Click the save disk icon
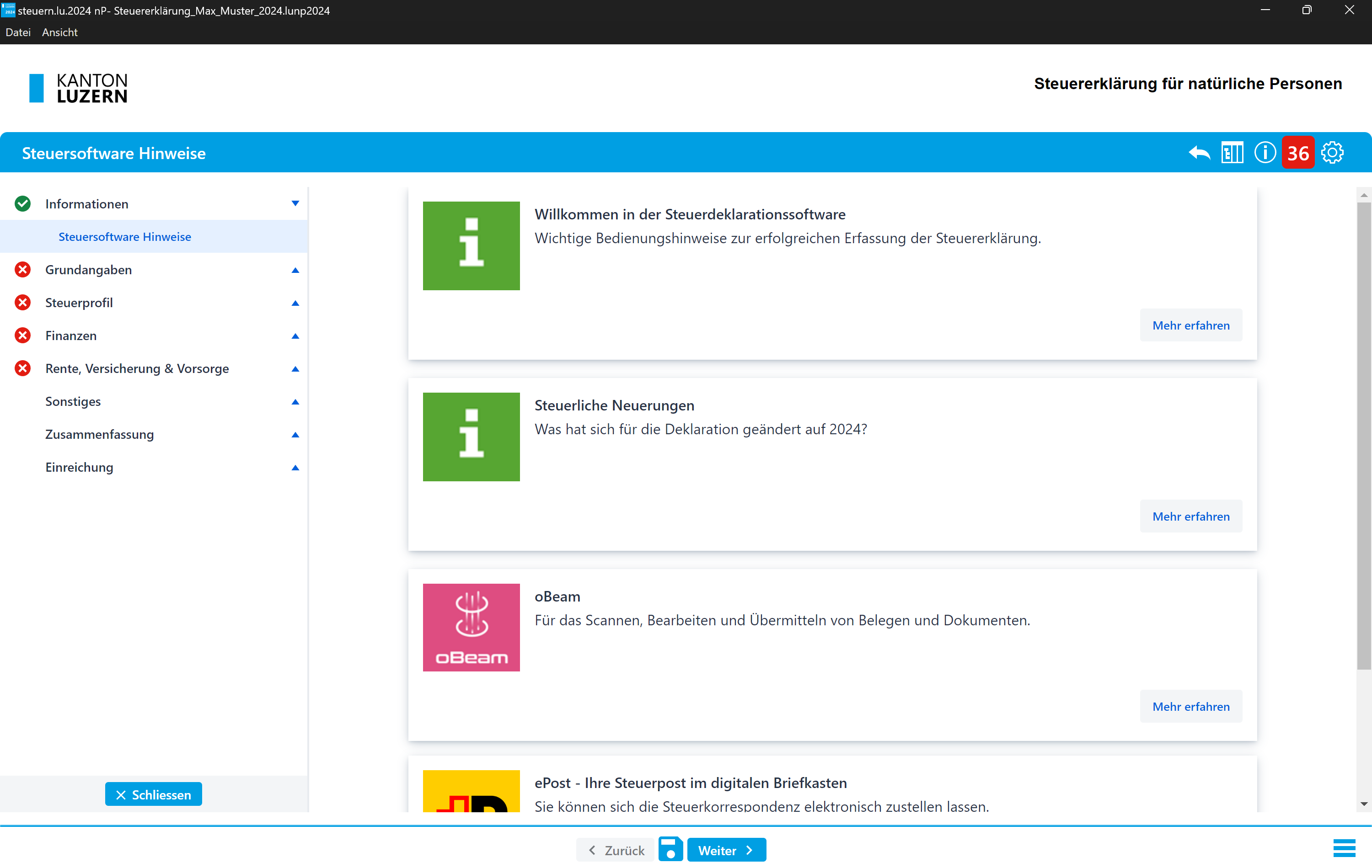The image size is (1372, 868). click(670, 849)
